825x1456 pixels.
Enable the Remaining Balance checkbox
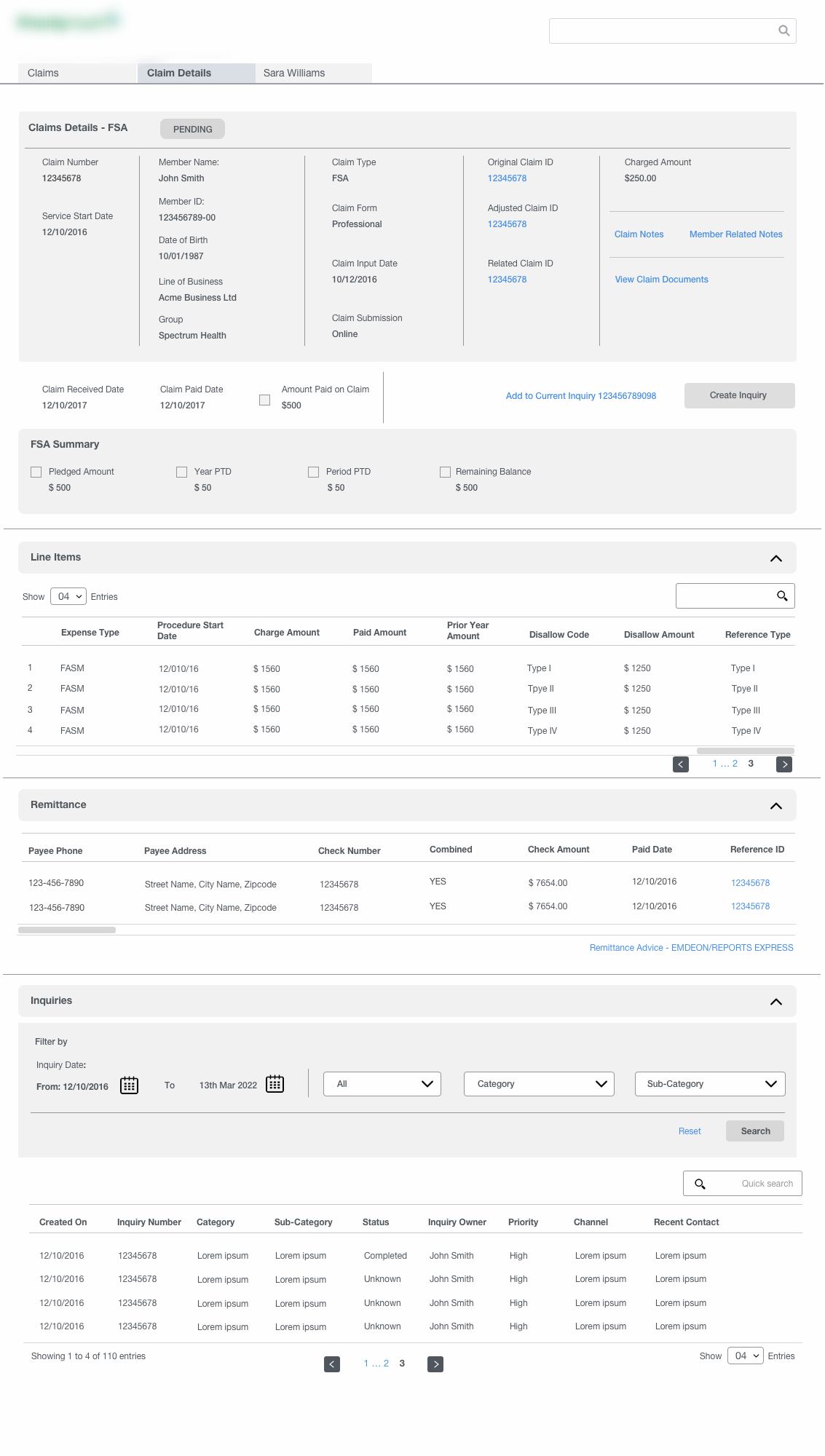click(445, 472)
